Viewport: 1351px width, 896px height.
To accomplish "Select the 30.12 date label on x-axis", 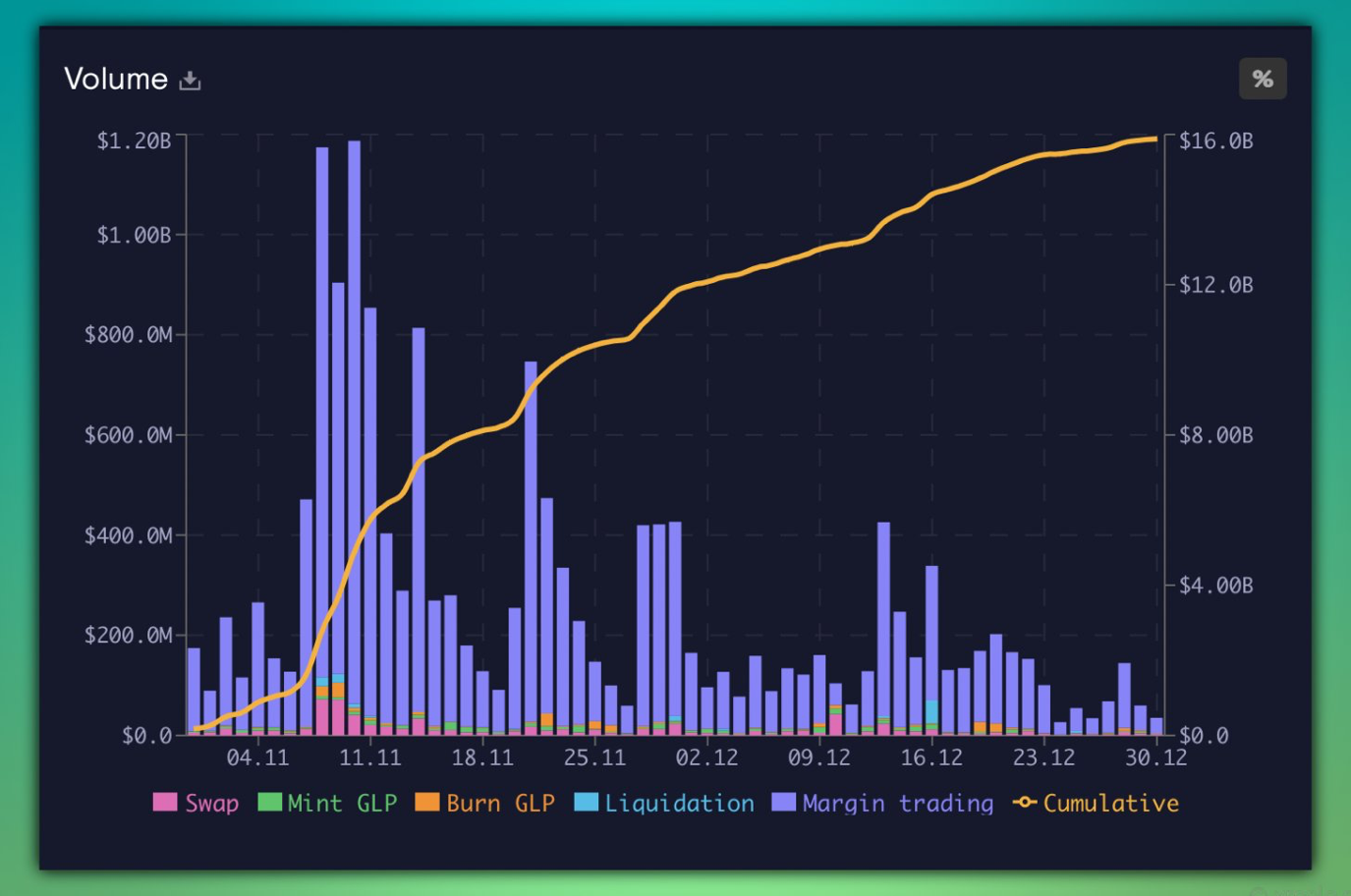I will point(1155,757).
